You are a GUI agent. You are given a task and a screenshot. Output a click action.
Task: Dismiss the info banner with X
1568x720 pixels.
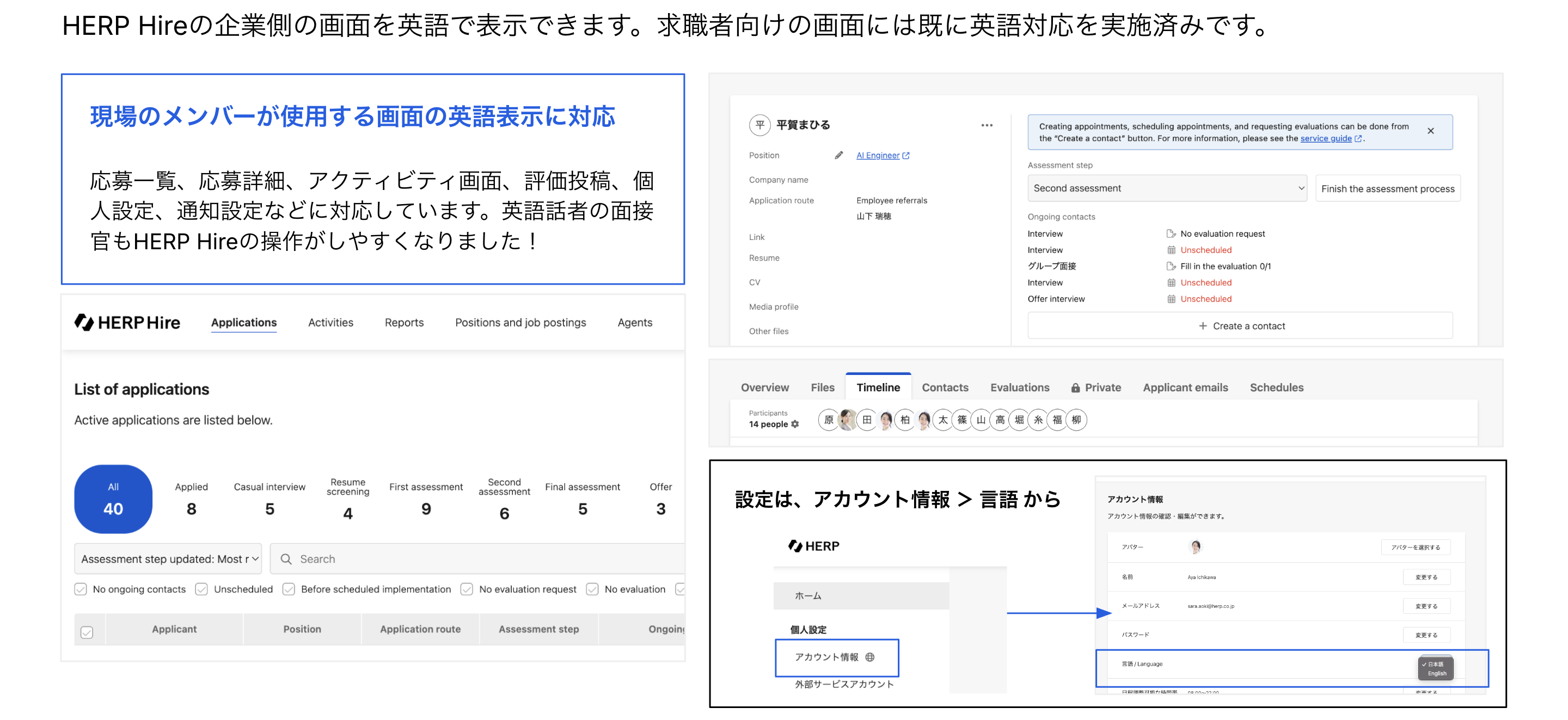click(x=1430, y=132)
